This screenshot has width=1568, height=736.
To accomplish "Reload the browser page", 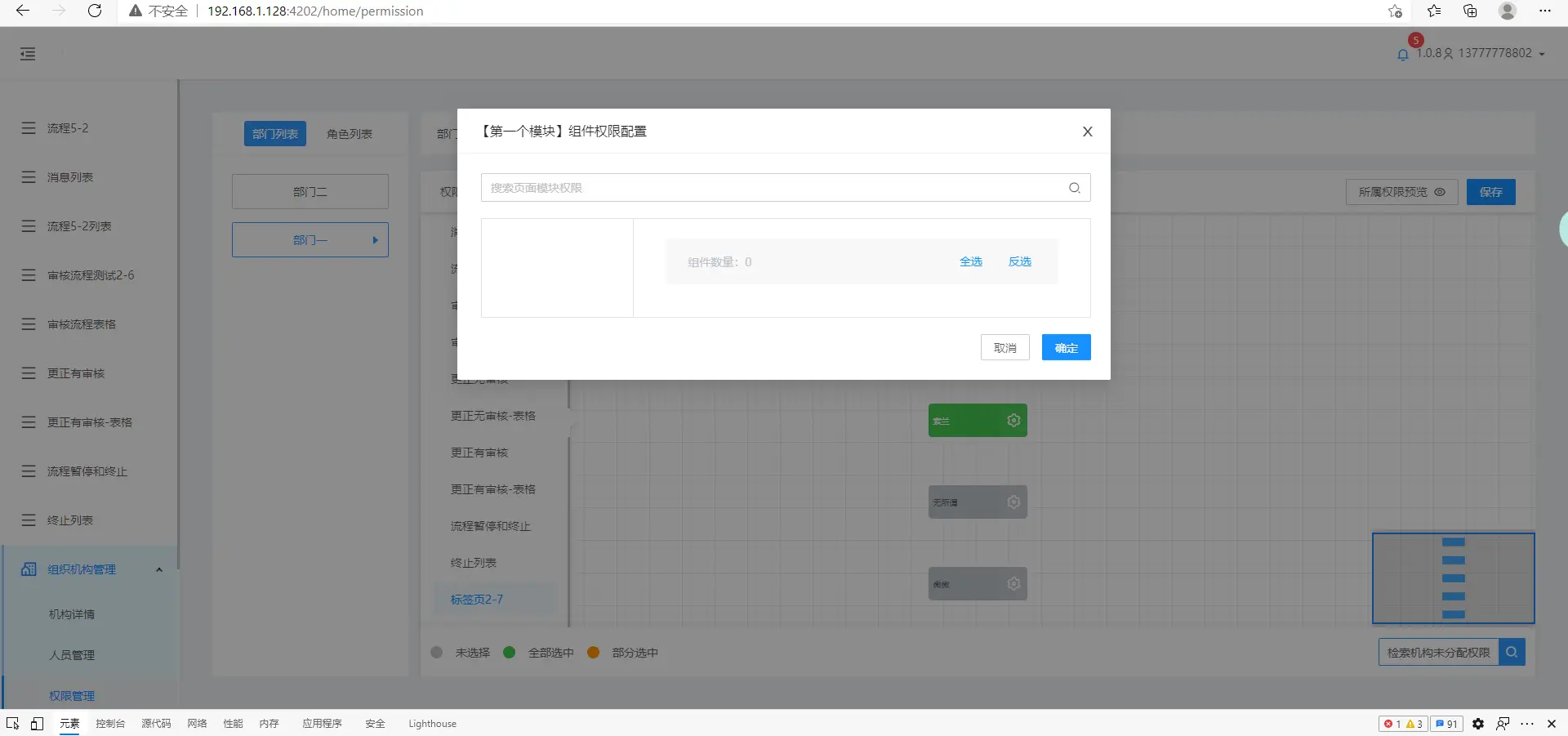I will (95, 11).
